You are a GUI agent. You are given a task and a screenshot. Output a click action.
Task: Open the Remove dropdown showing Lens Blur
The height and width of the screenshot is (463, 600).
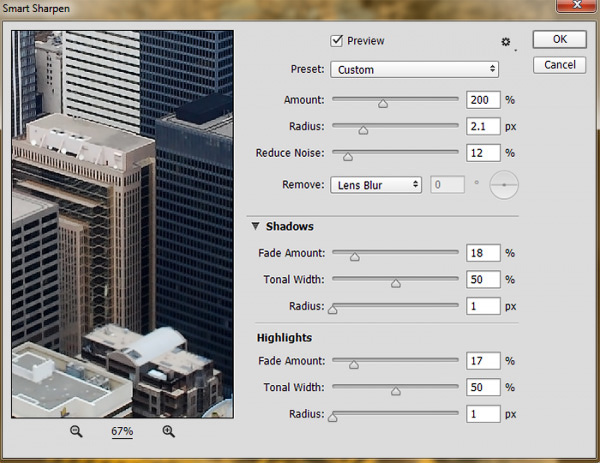point(376,185)
